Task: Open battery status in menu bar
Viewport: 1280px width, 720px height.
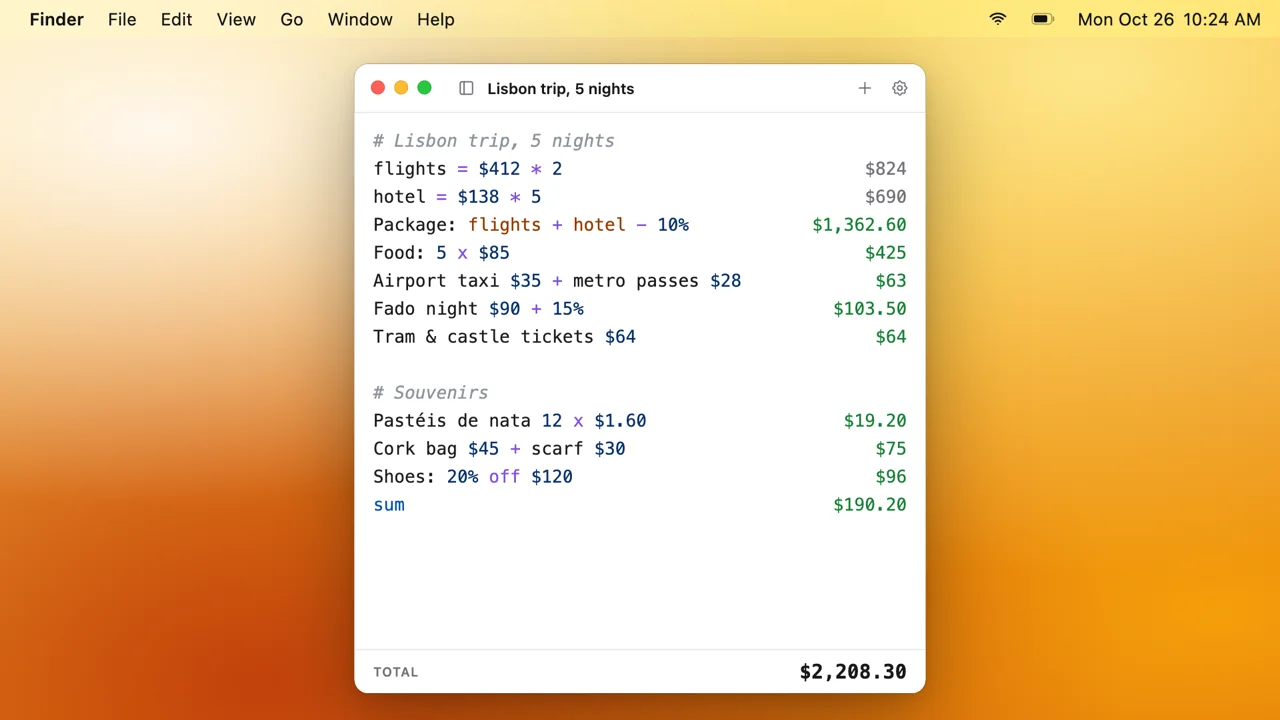Action: click(1043, 19)
